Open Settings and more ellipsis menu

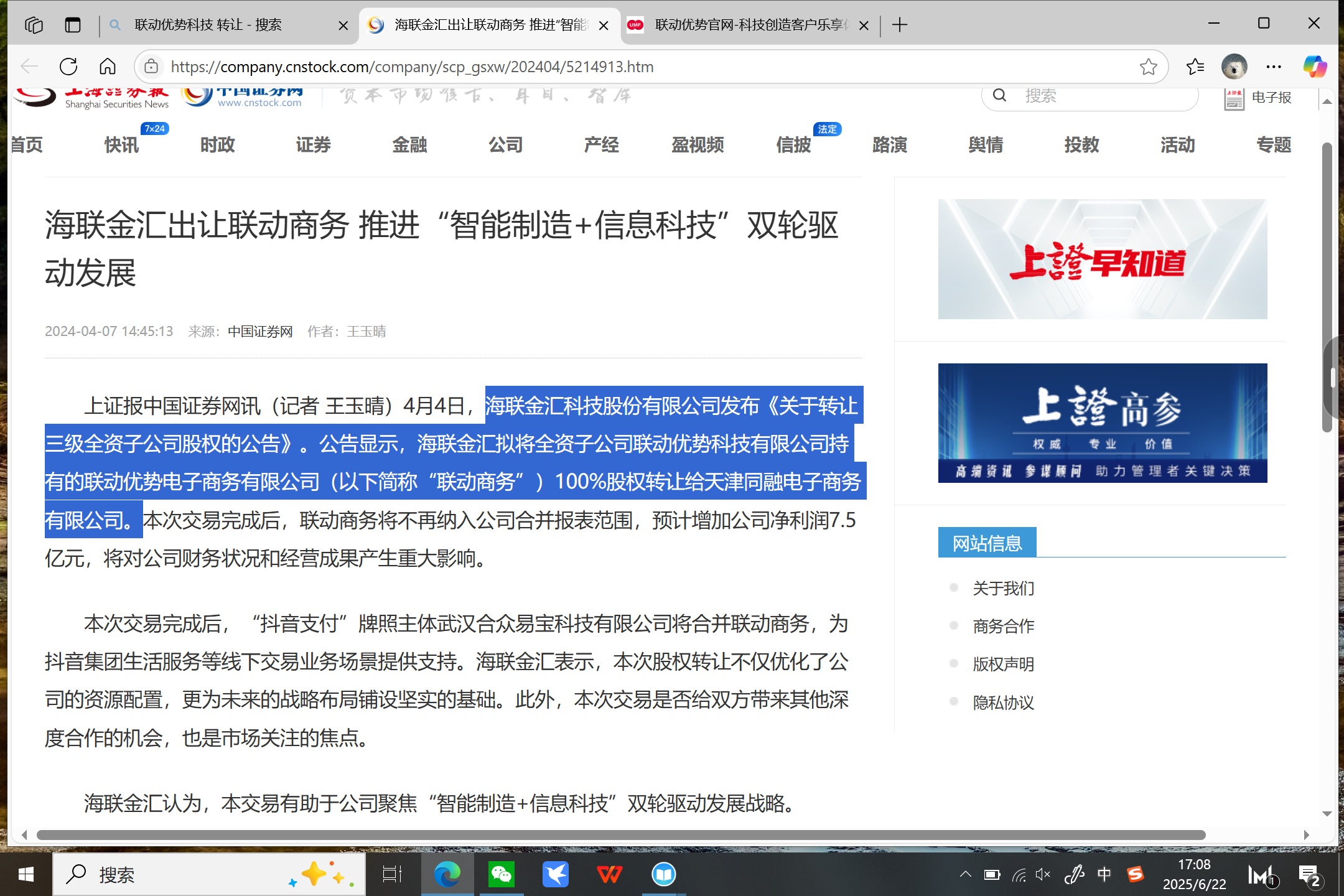coord(1274,67)
